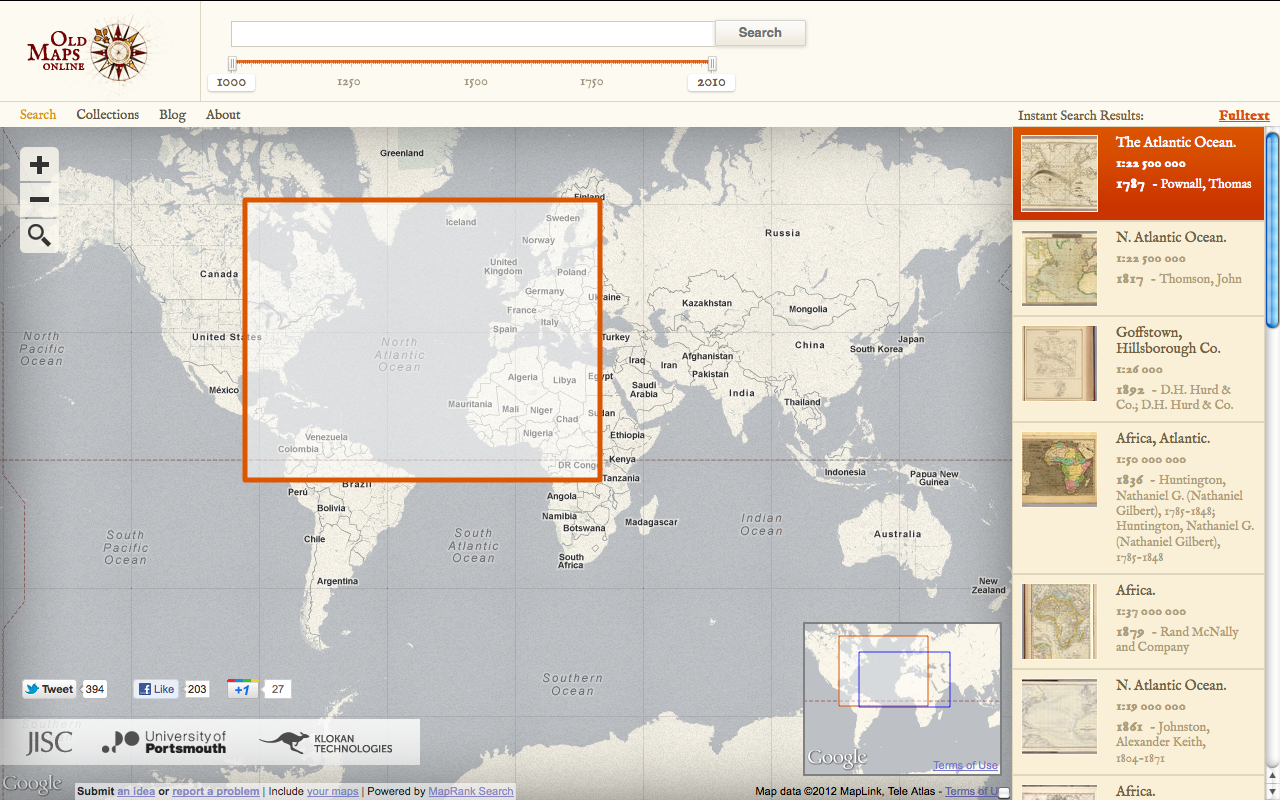The image size is (1280, 800).
Task: Open the Search navigation tab
Action: pyautogui.click(x=38, y=115)
